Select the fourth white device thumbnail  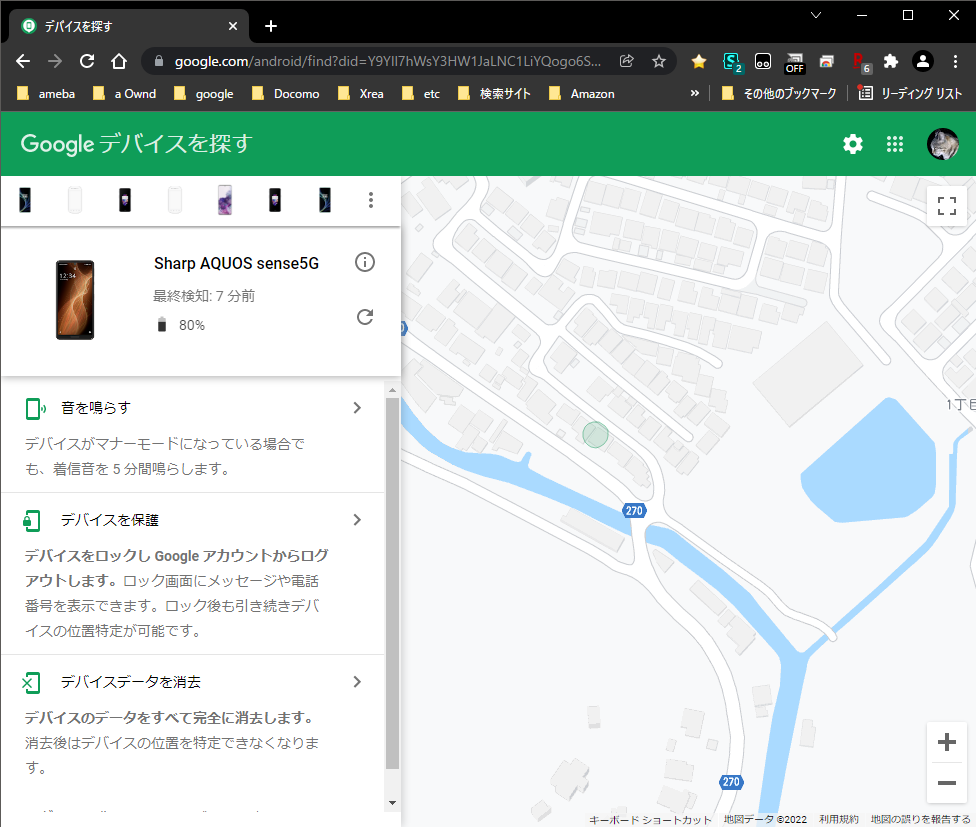pyautogui.click(x=175, y=200)
